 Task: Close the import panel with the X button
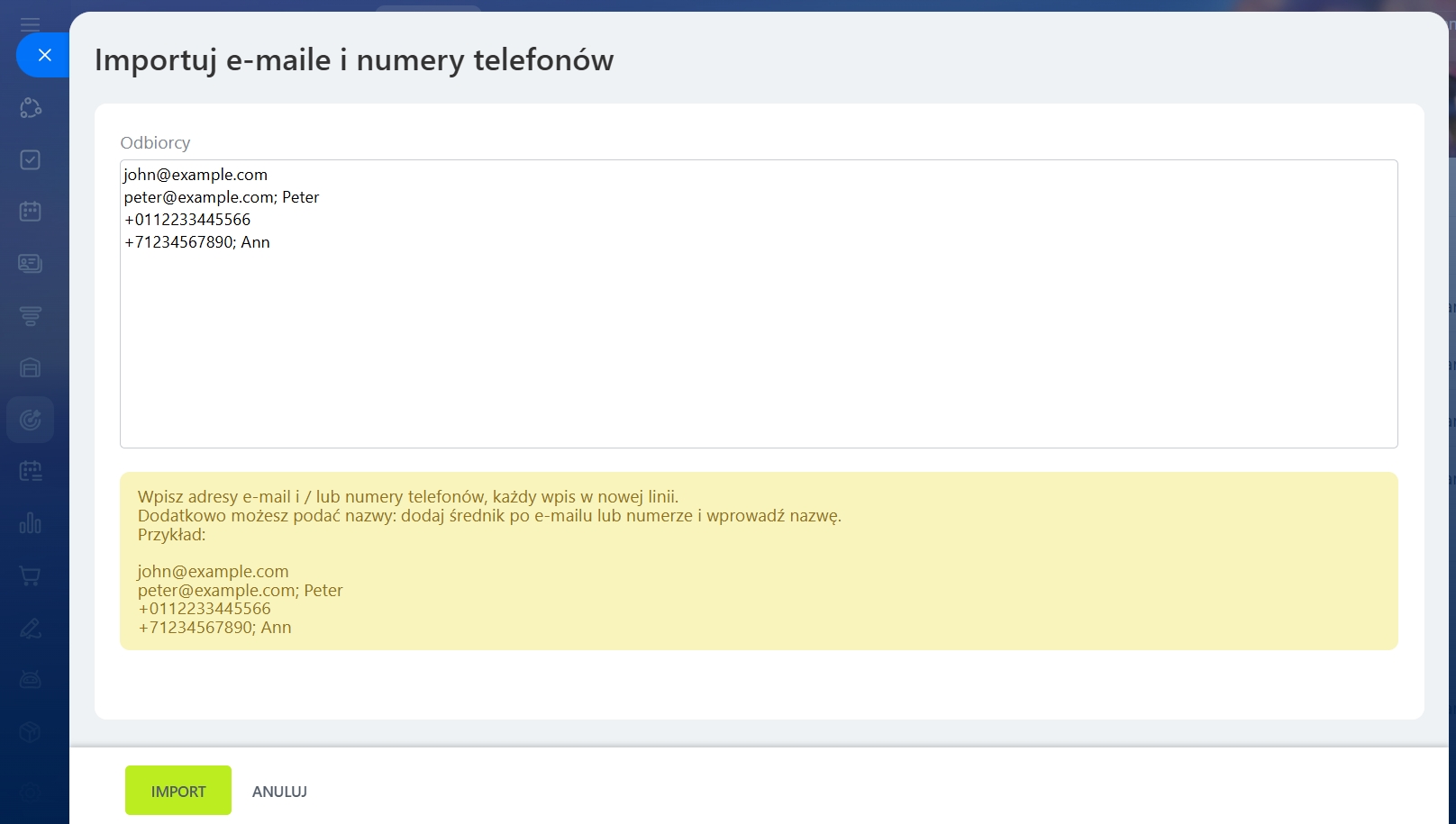point(44,55)
